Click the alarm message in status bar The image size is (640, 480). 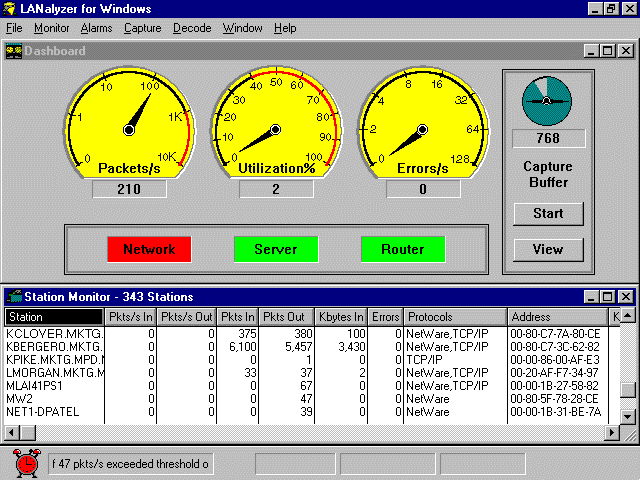[131, 464]
